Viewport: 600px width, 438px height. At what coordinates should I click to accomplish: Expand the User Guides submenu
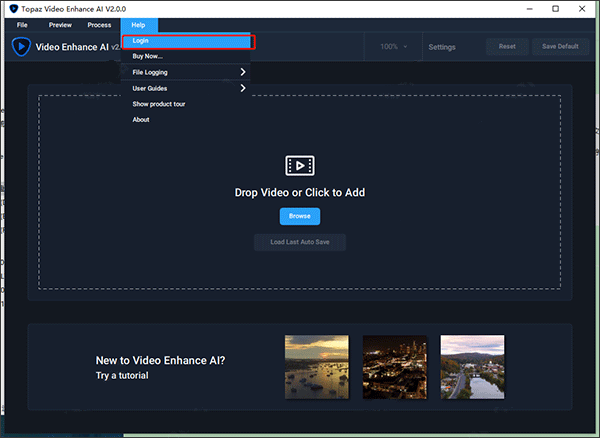[186, 88]
